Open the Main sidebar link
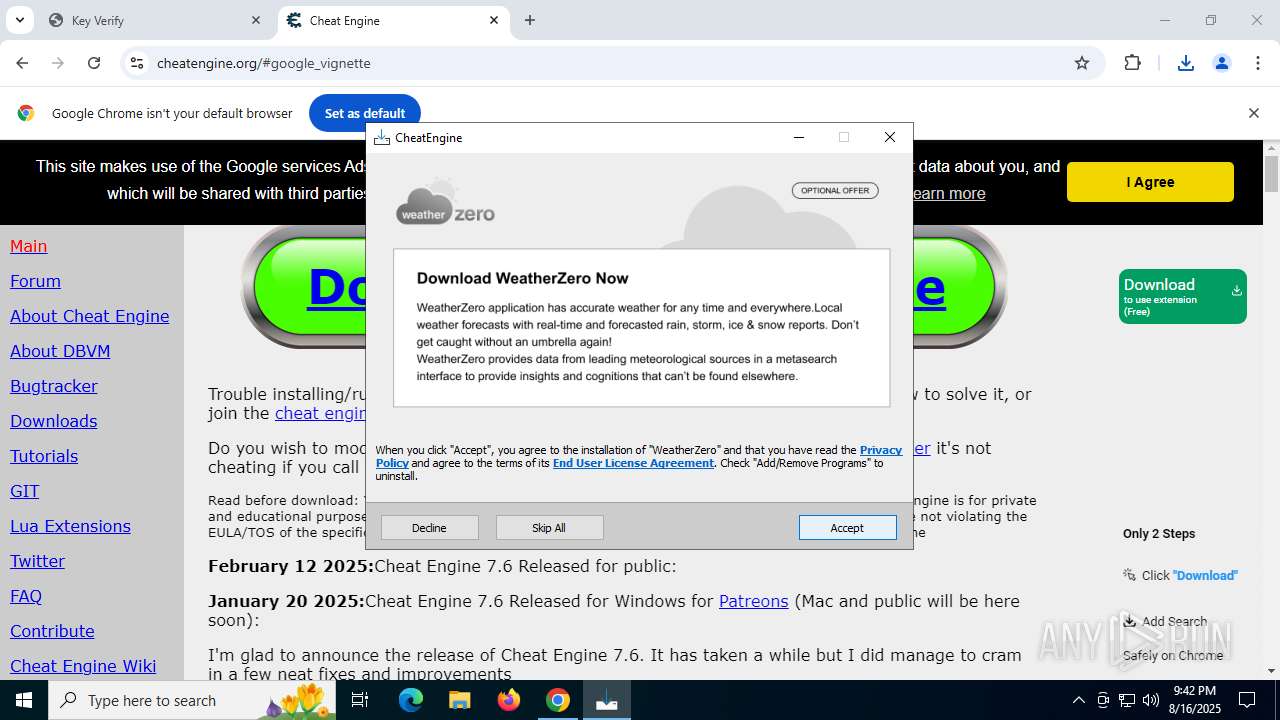This screenshot has width=1280, height=720. 29,246
